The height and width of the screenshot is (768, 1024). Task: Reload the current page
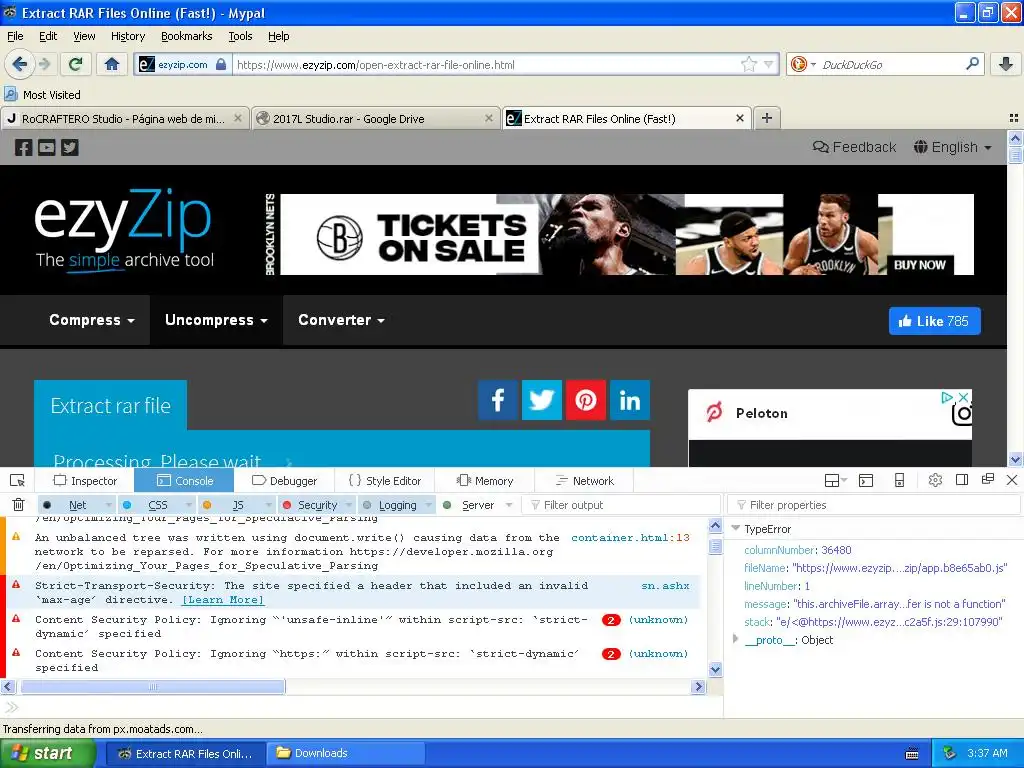pos(76,64)
